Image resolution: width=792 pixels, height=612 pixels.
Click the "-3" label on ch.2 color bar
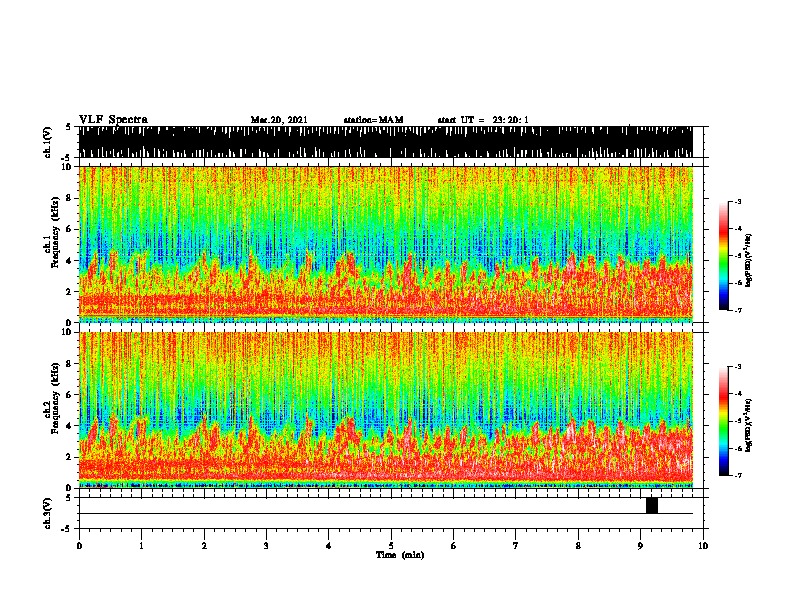(737, 367)
